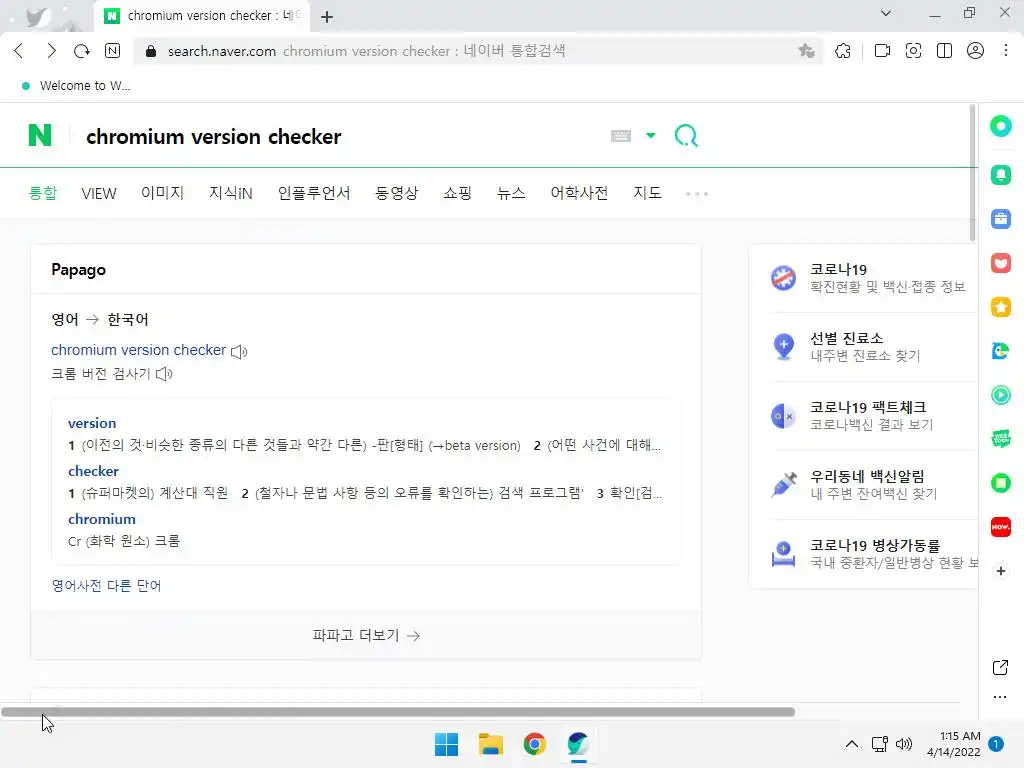Toggle split-view dual tab mode
Viewport: 1024px width, 768px height.
click(x=944, y=51)
